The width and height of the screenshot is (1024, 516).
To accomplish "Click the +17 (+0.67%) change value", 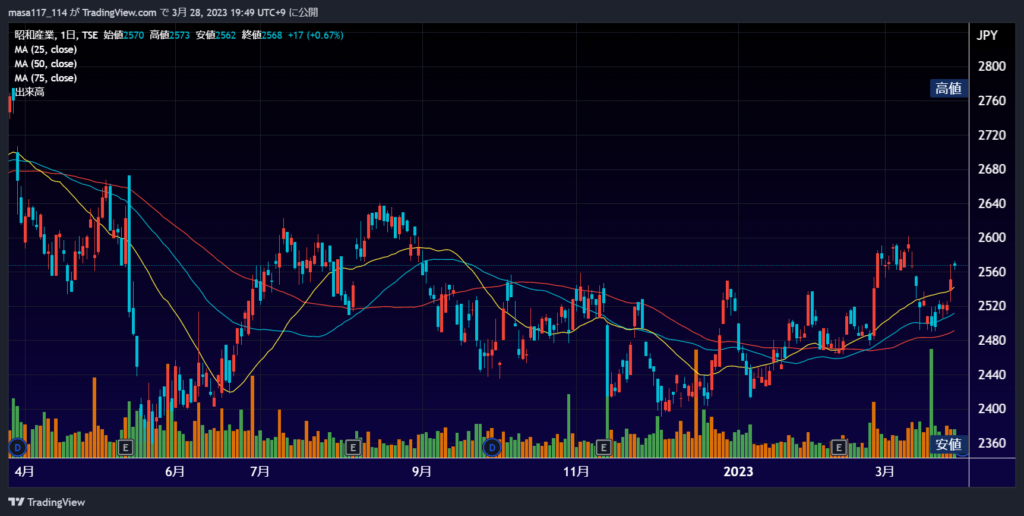I will click(x=316, y=35).
